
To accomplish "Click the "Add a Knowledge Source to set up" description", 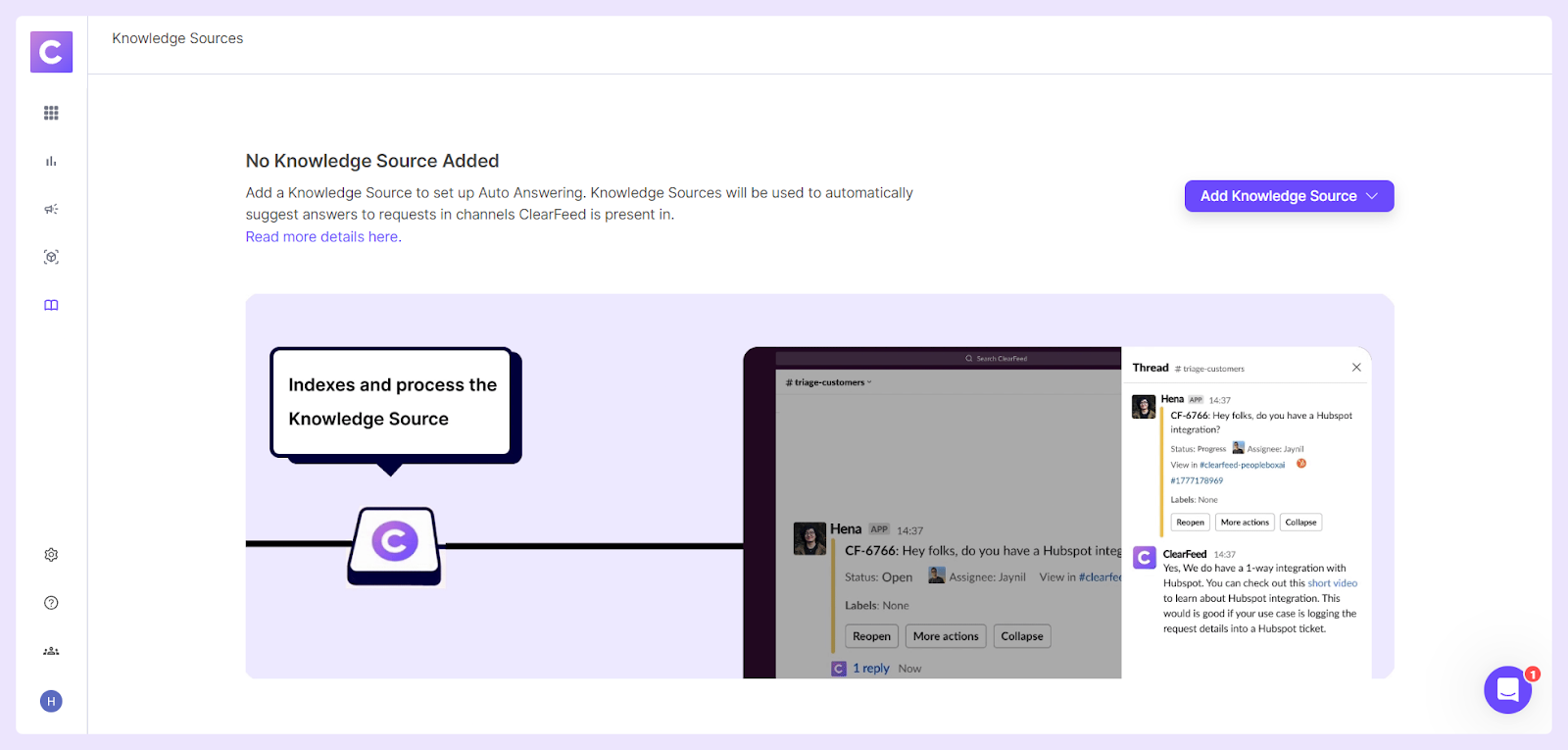I will (x=579, y=204).
